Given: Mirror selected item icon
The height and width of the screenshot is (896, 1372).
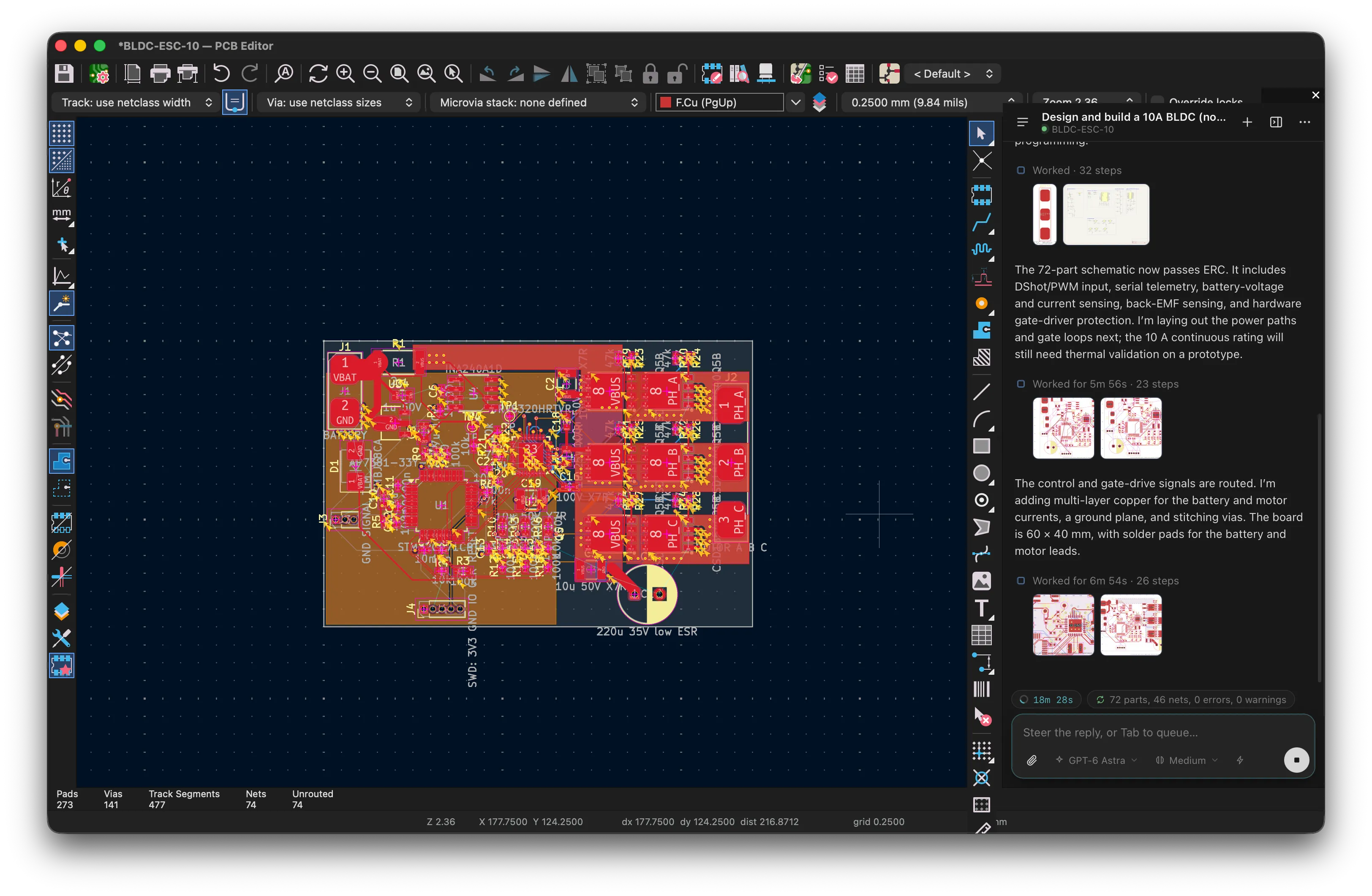Looking at the screenshot, I should click(x=569, y=74).
